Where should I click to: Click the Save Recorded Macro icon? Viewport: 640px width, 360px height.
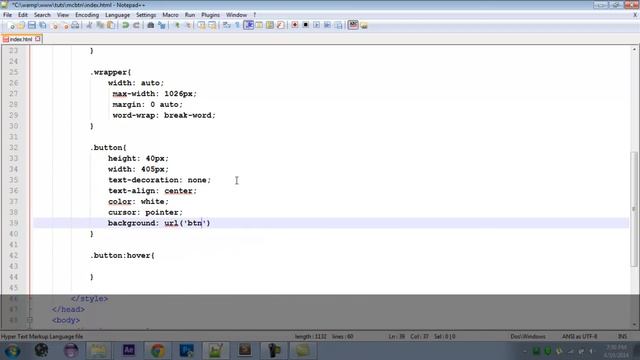[x=338, y=25]
